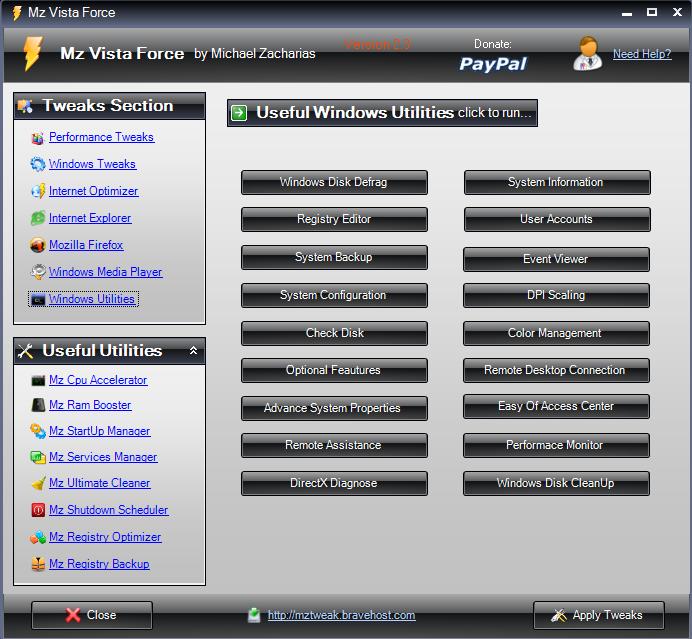Click the Mz Ultimate Cleaner broom icon
Image resolution: width=692 pixels, height=639 pixels.
coord(38,483)
